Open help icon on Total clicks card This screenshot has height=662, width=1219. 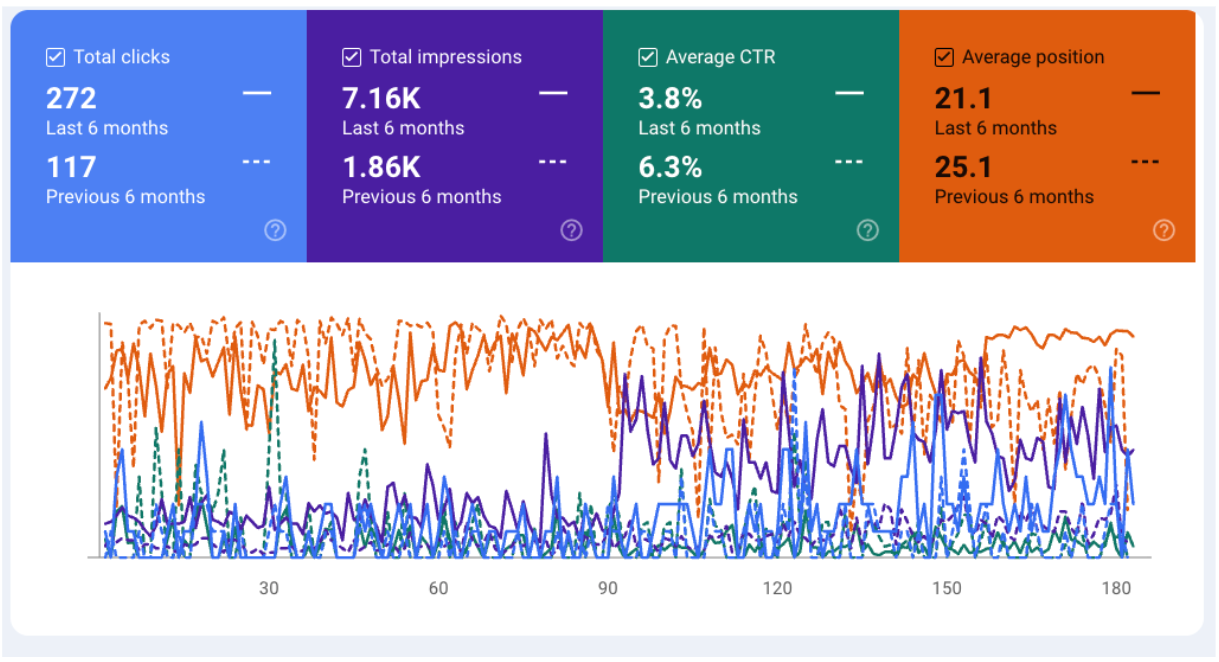(x=275, y=230)
